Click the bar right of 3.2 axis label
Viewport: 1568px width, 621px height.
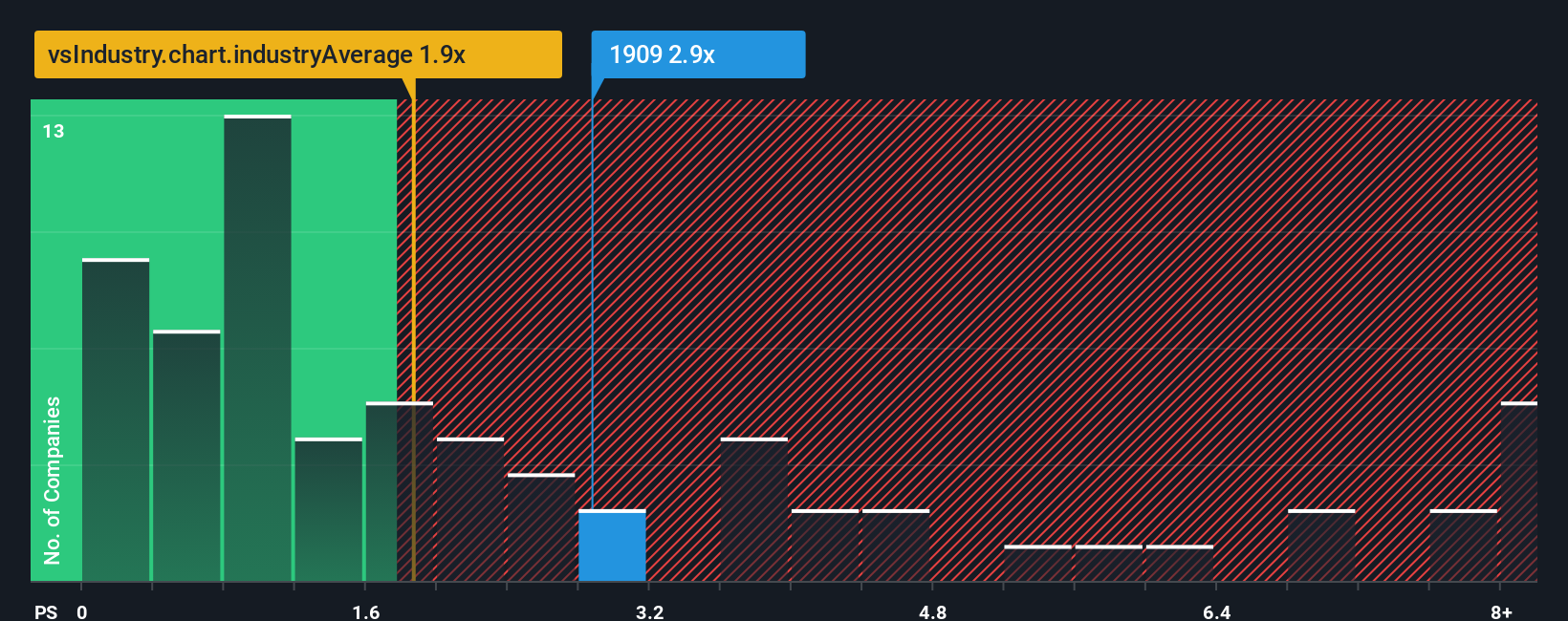[754, 510]
